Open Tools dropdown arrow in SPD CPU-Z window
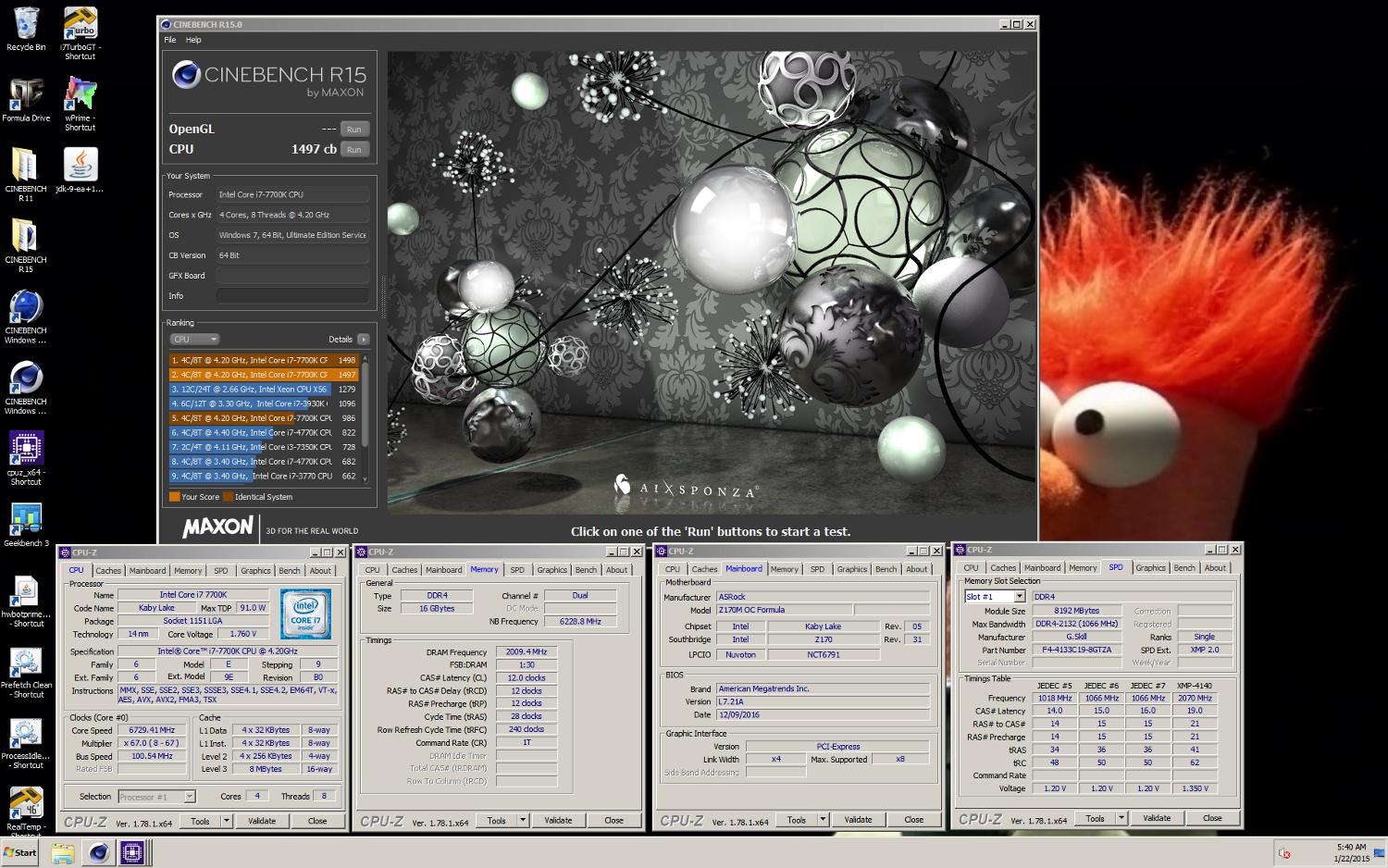1388x868 pixels. pyautogui.click(x=1121, y=818)
